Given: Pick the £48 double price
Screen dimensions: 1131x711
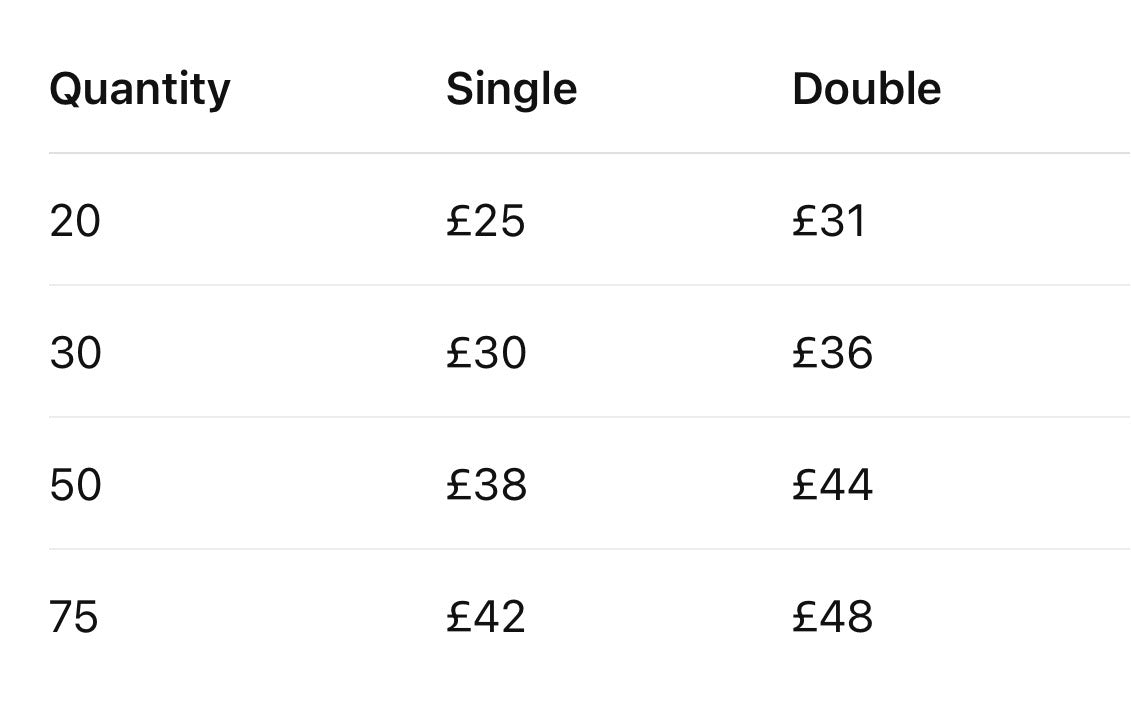Looking at the screenshot, I should pyautogui.click(x=832, y=617).
